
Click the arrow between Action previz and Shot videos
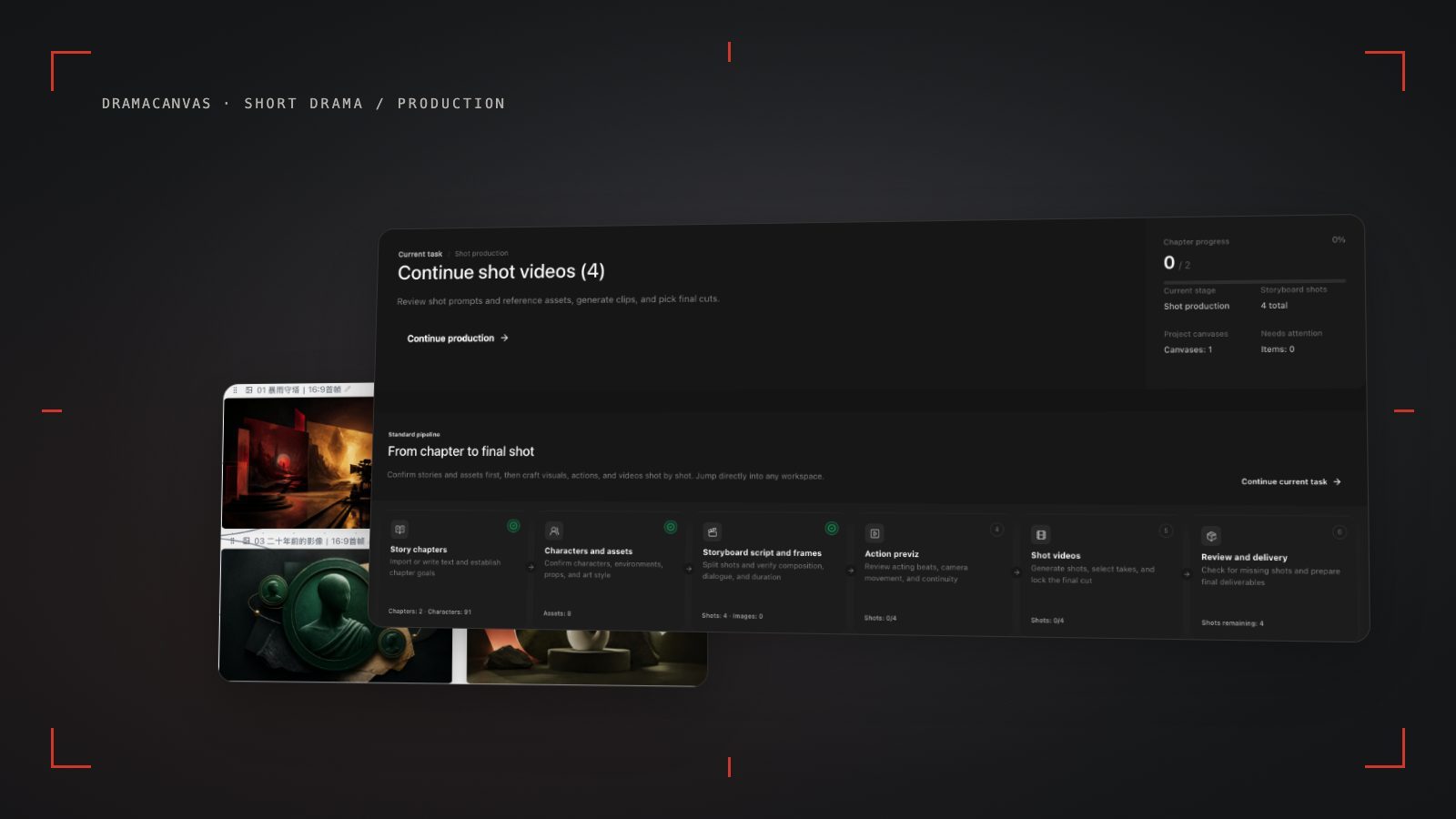1016,572
